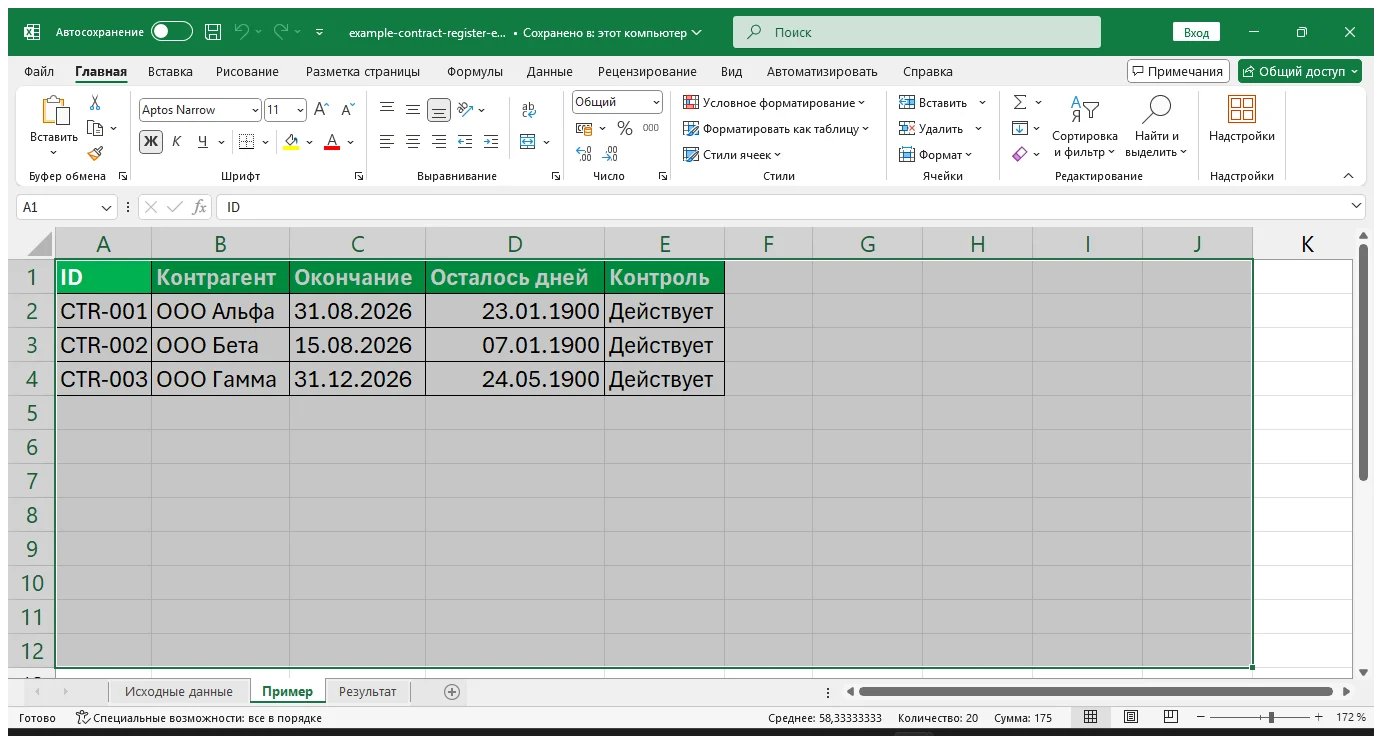Click the Undo arrow icon
Screen dimensions: 1382x736
[x=241, y=32]
